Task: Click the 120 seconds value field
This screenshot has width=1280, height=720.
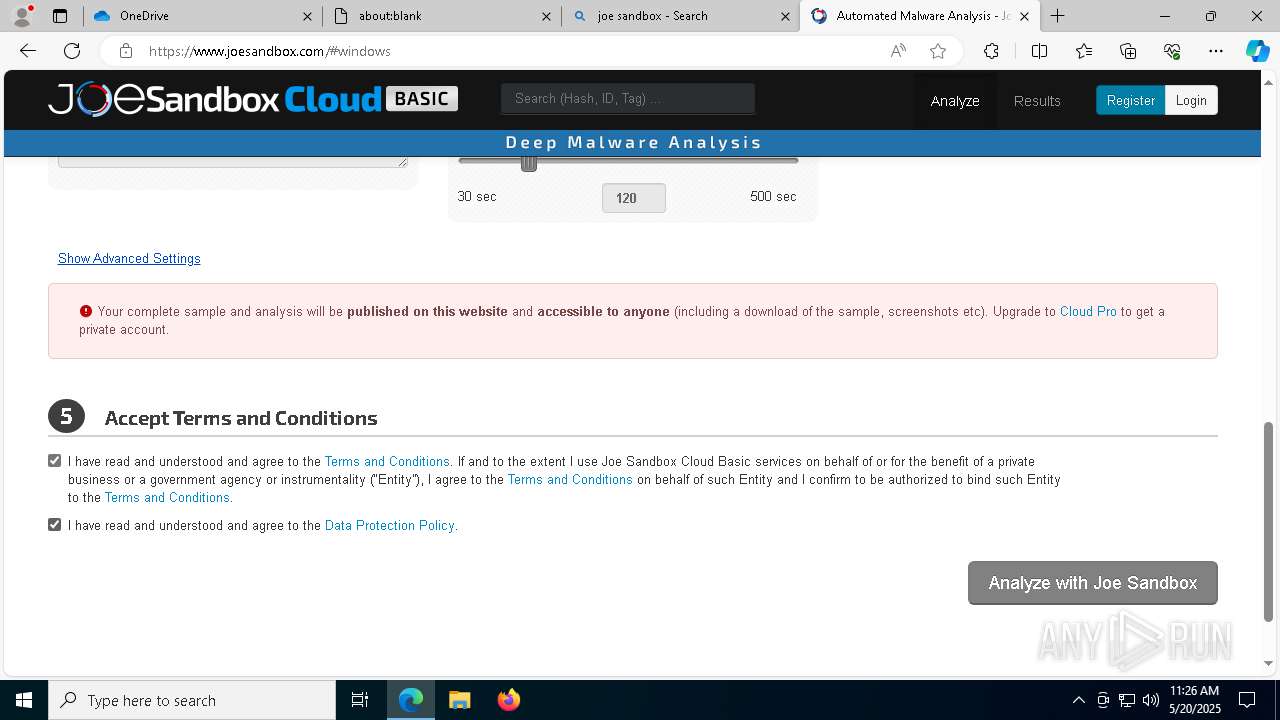Action: click(x=634, y=198)
